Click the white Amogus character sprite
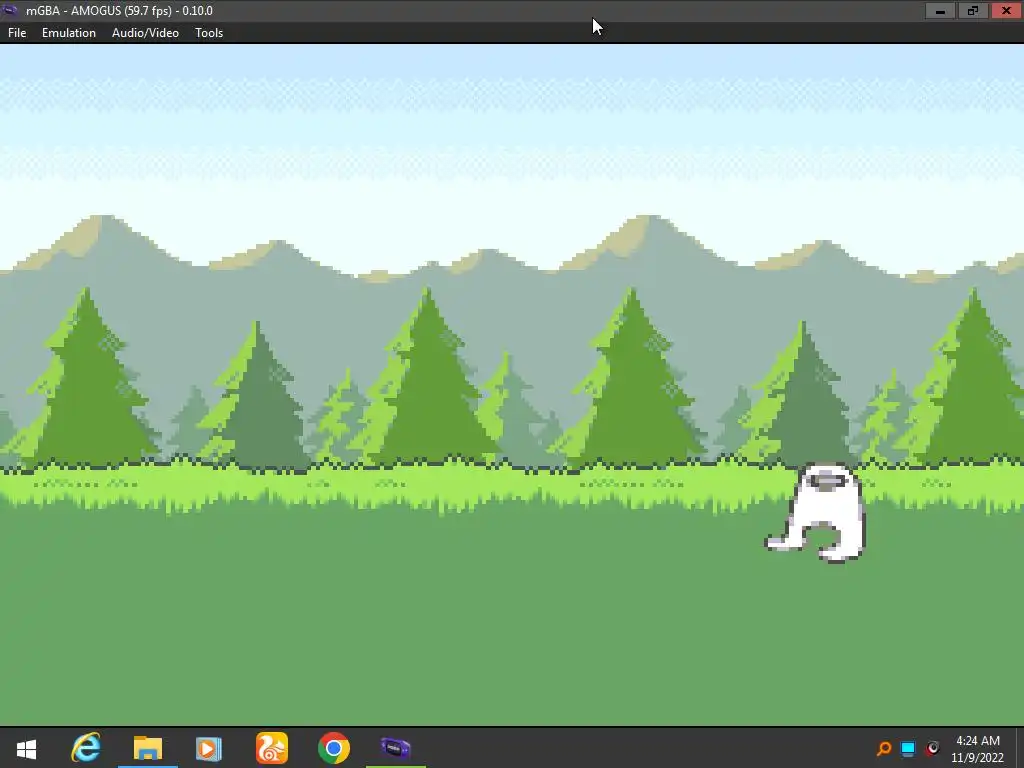Image resolution: width=1024 pixels, height=768 pixels. click(x=816, y=513)
